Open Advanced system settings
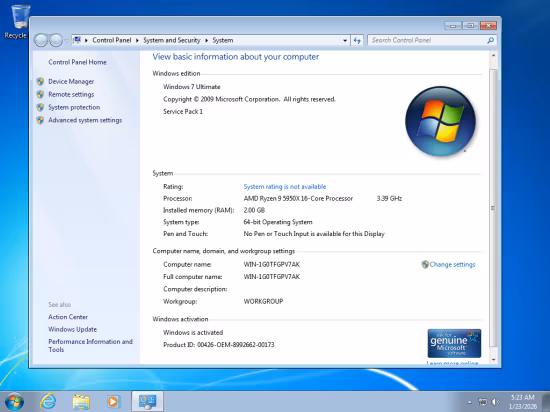This screenshot has height=412, width=550. coord(85,120)
